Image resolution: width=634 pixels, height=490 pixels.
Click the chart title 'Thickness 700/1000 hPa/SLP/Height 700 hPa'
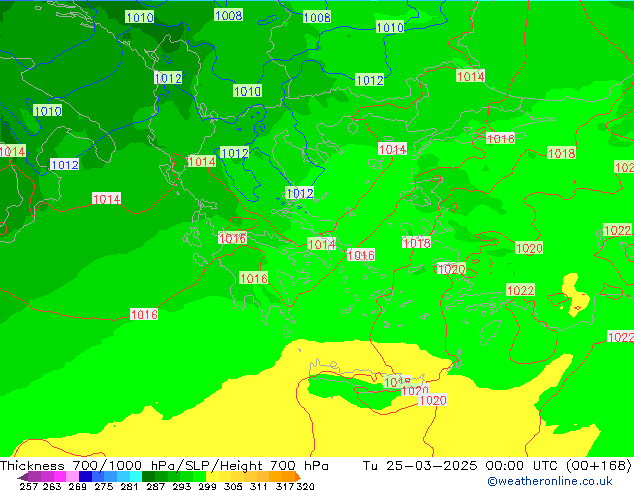(164, 465)
